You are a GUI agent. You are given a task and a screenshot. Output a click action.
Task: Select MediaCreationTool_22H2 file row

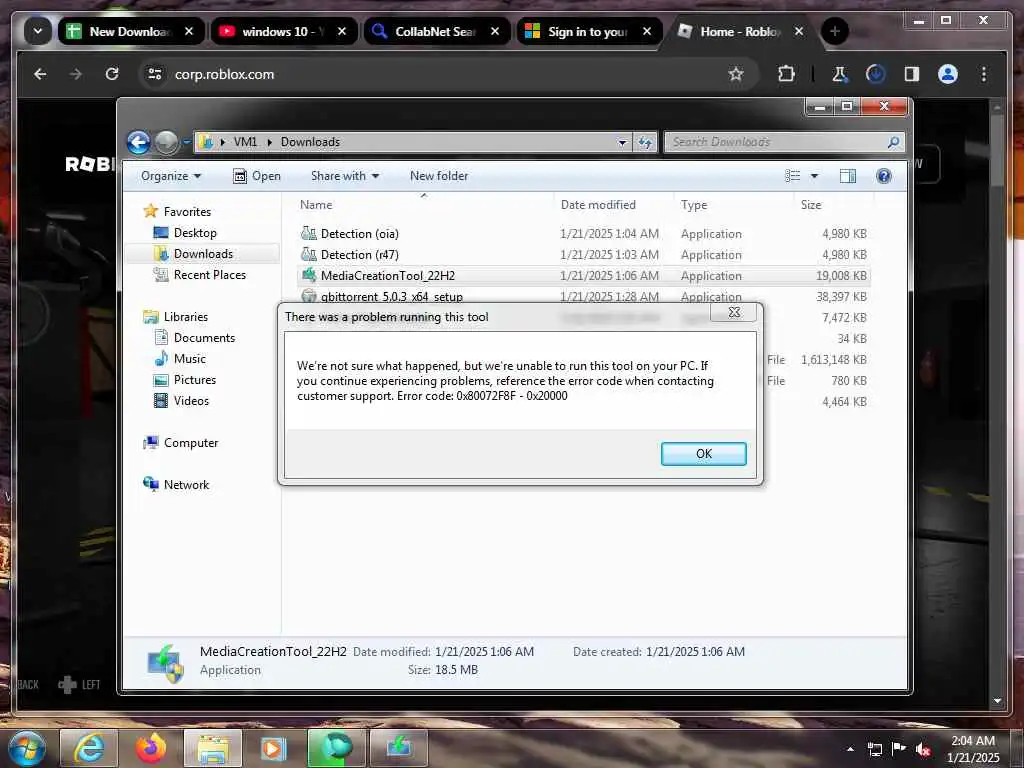click(x=583, y=276)
